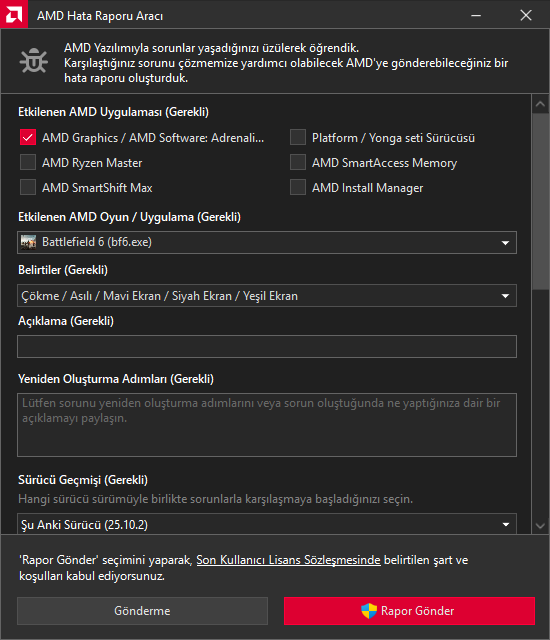550x640 pixels.
Task: Click the Yeniden Oluşturma Adımları (Gerekli) heading
Action: click(116, 379)
